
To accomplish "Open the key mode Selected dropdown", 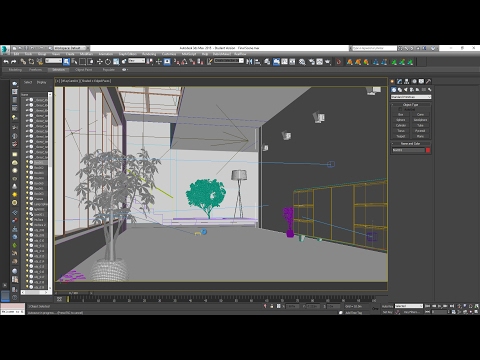I will [x=409, y=306].
